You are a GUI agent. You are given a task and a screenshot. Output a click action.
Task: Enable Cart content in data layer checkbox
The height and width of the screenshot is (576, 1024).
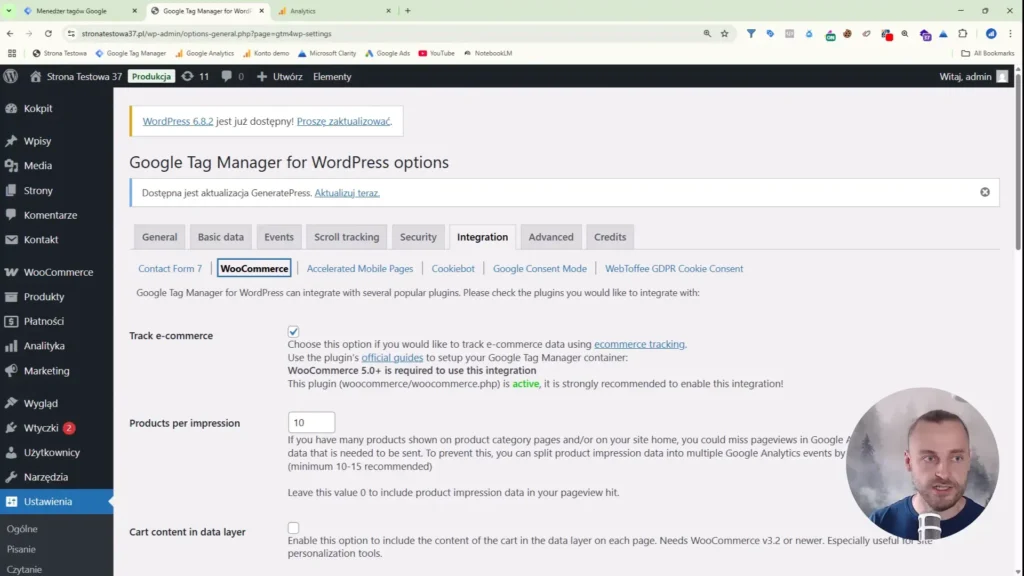(293, 528)
